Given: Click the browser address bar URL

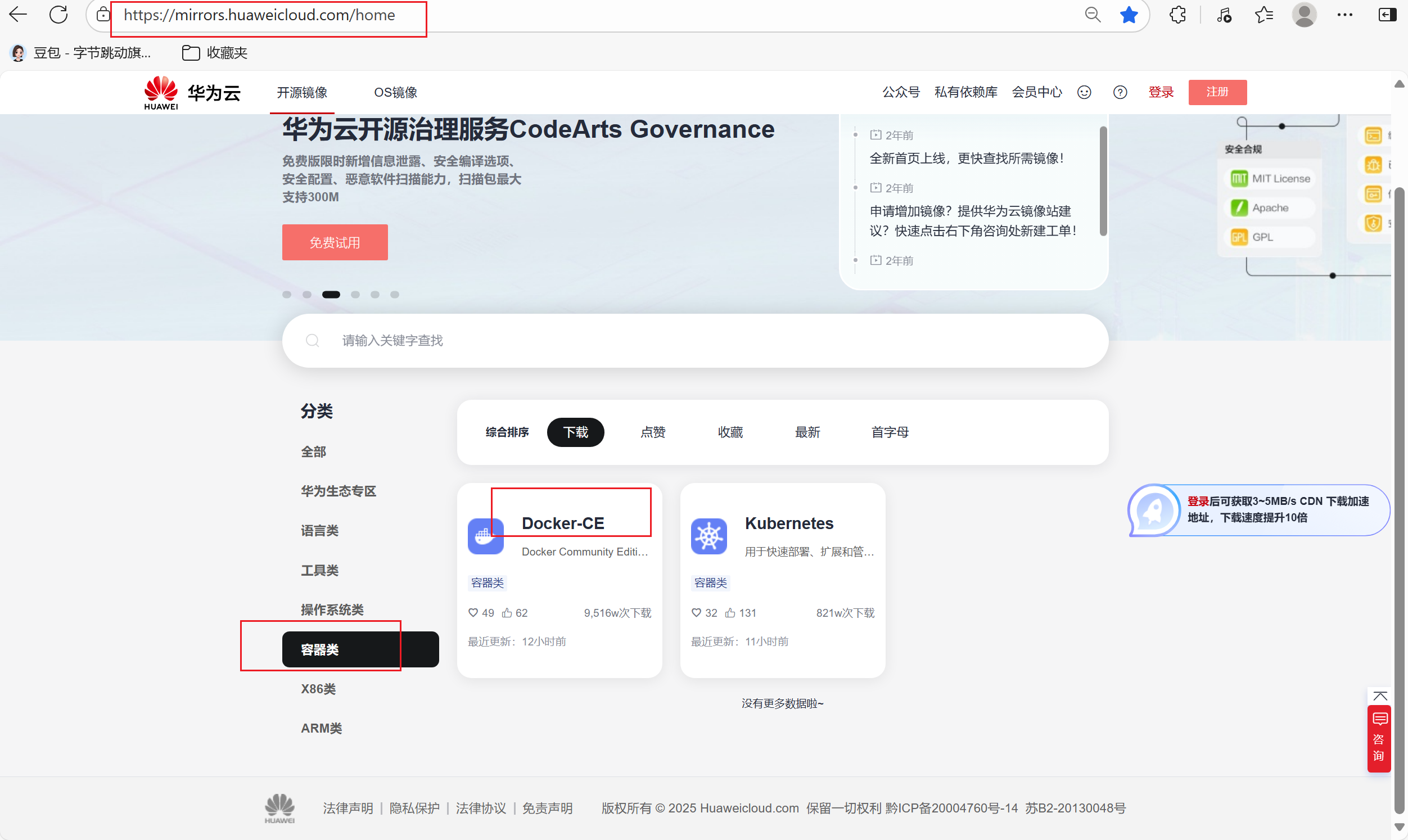Looking at the screenshot, I should pyautogui.click(x=260, y=15).
